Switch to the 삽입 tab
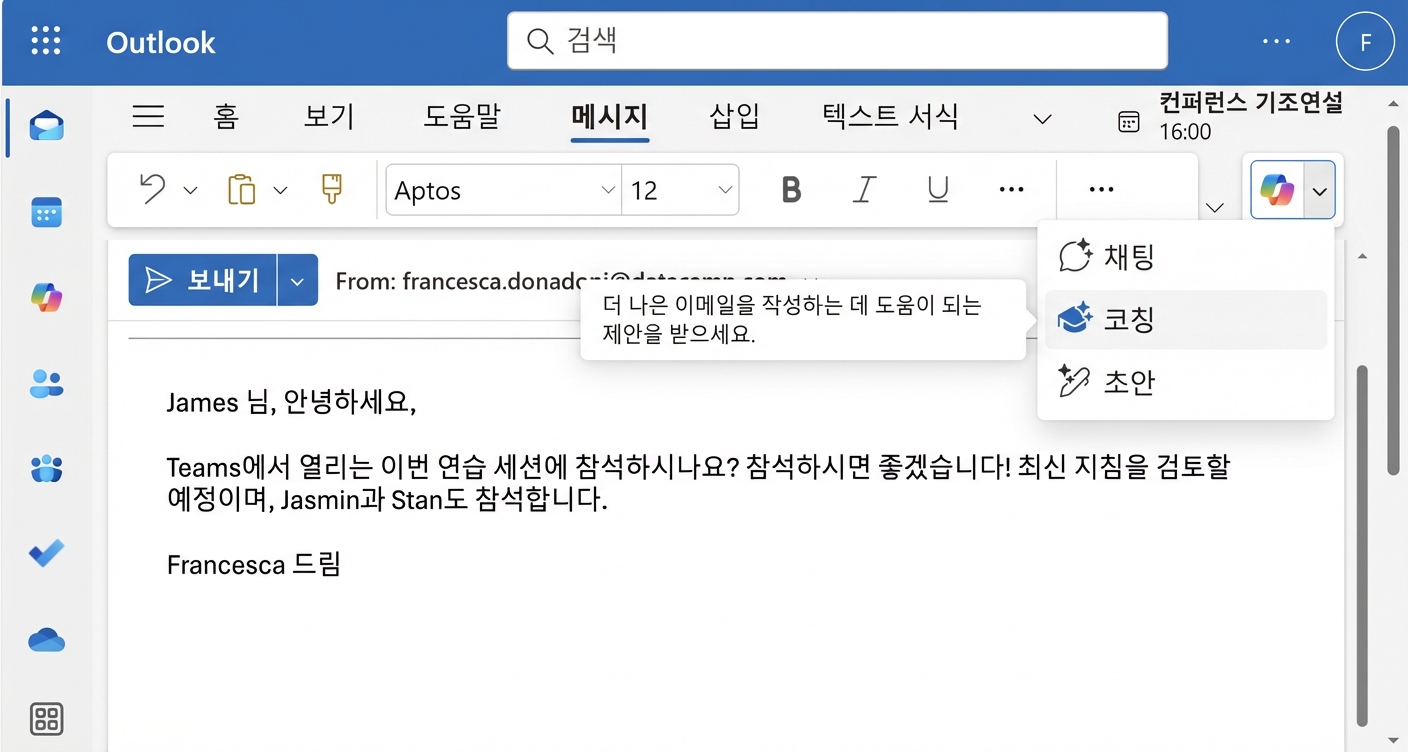 pos(734,117)
